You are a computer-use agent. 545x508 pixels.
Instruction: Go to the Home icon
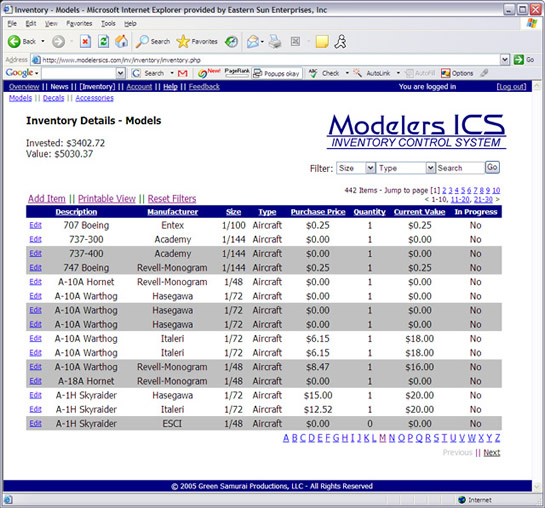pos(122,42)
